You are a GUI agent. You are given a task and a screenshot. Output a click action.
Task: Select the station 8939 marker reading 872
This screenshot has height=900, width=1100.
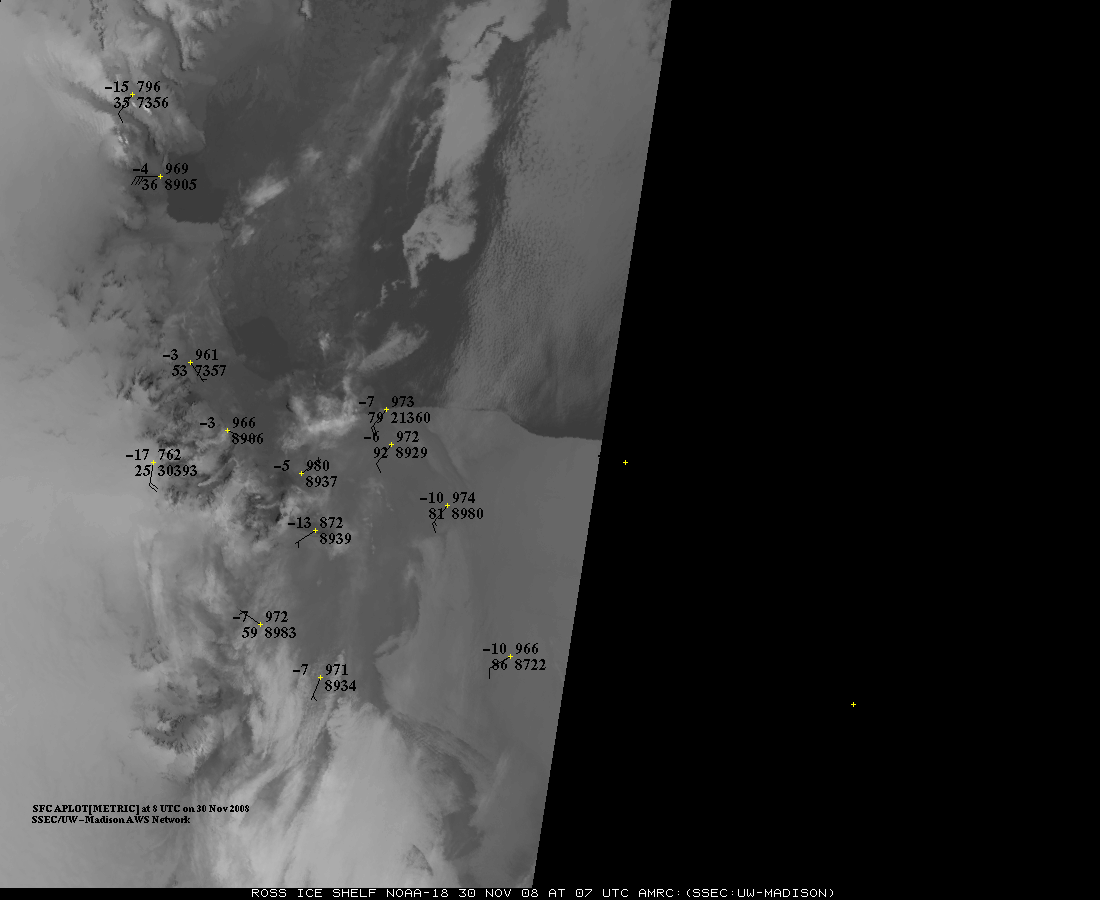316,531
